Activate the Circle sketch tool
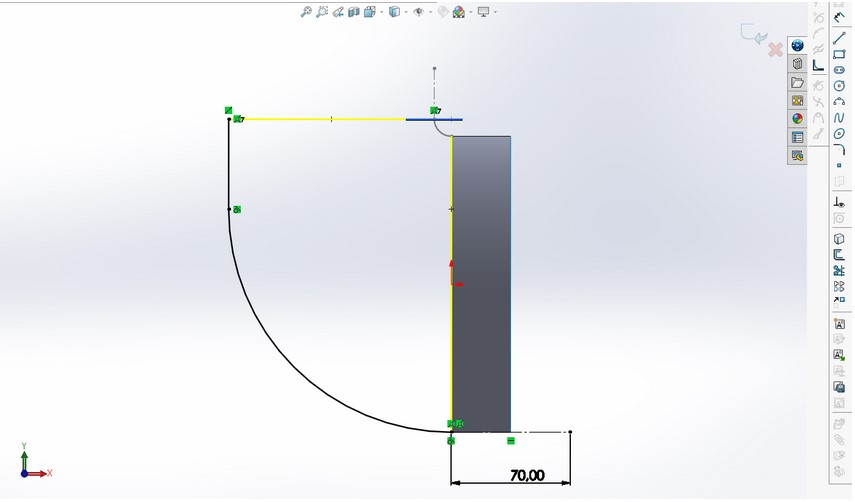Viewport: 855px width, 502px height. [x=839, y=86]
